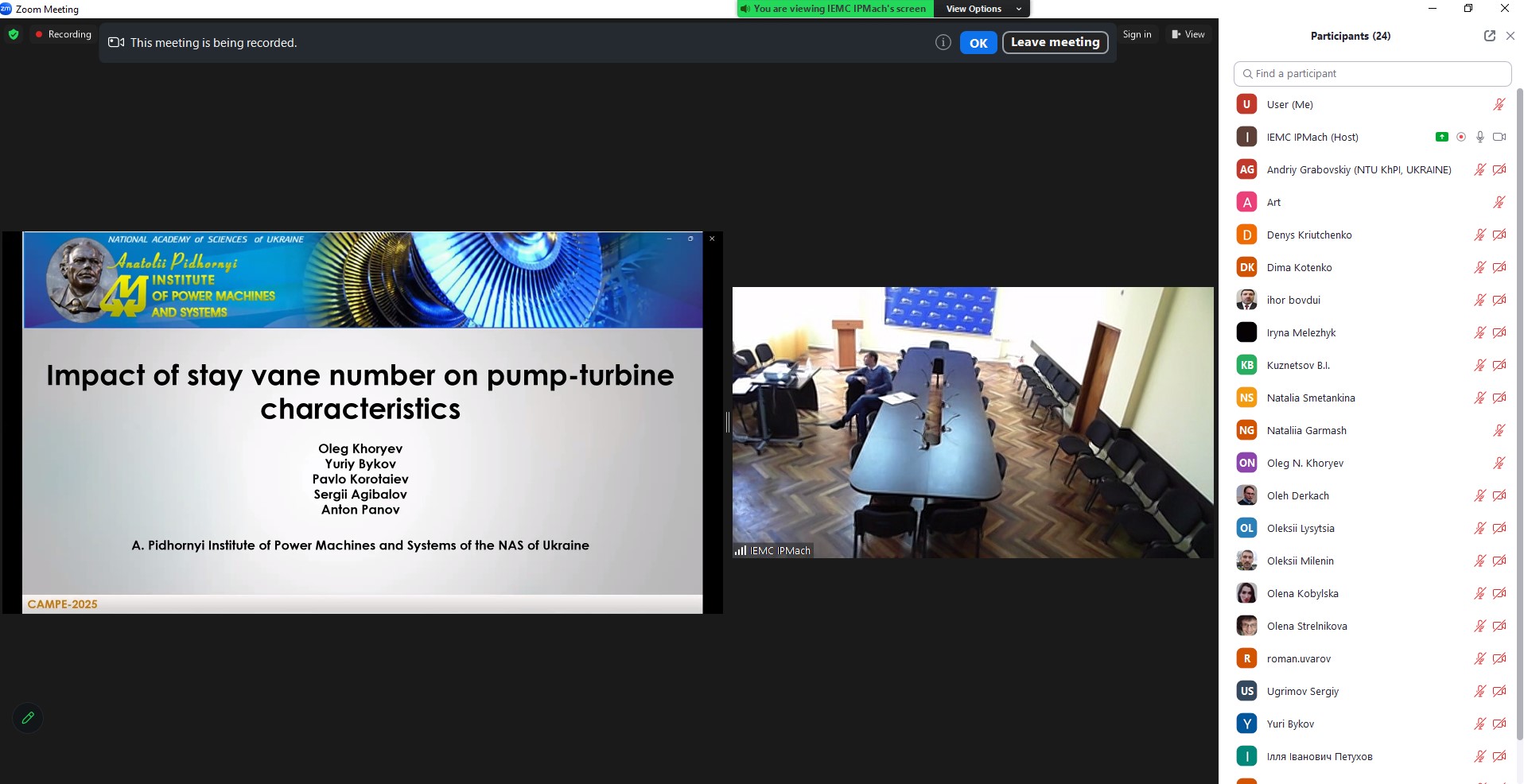
Task: Toggle microphone for User (Me)
Action: 1499,104
